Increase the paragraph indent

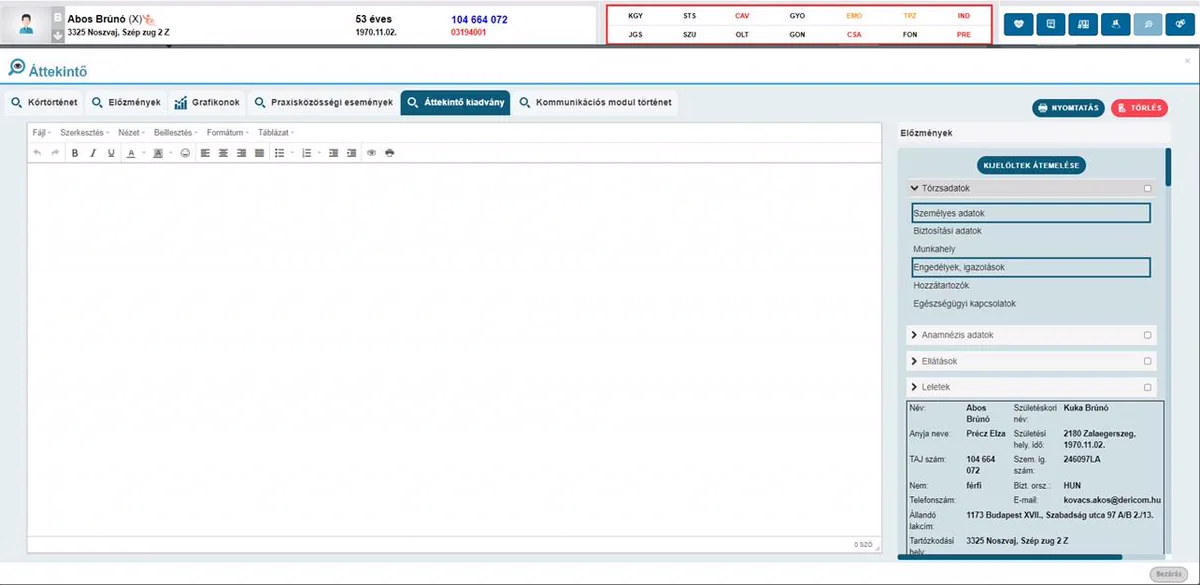click(351, 153)
